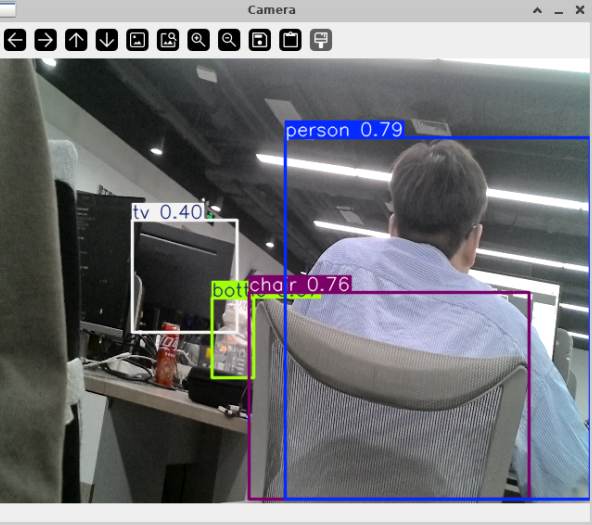
Task: Click the Camera window title
Action: pyautogui.click(x=271, y=10)
